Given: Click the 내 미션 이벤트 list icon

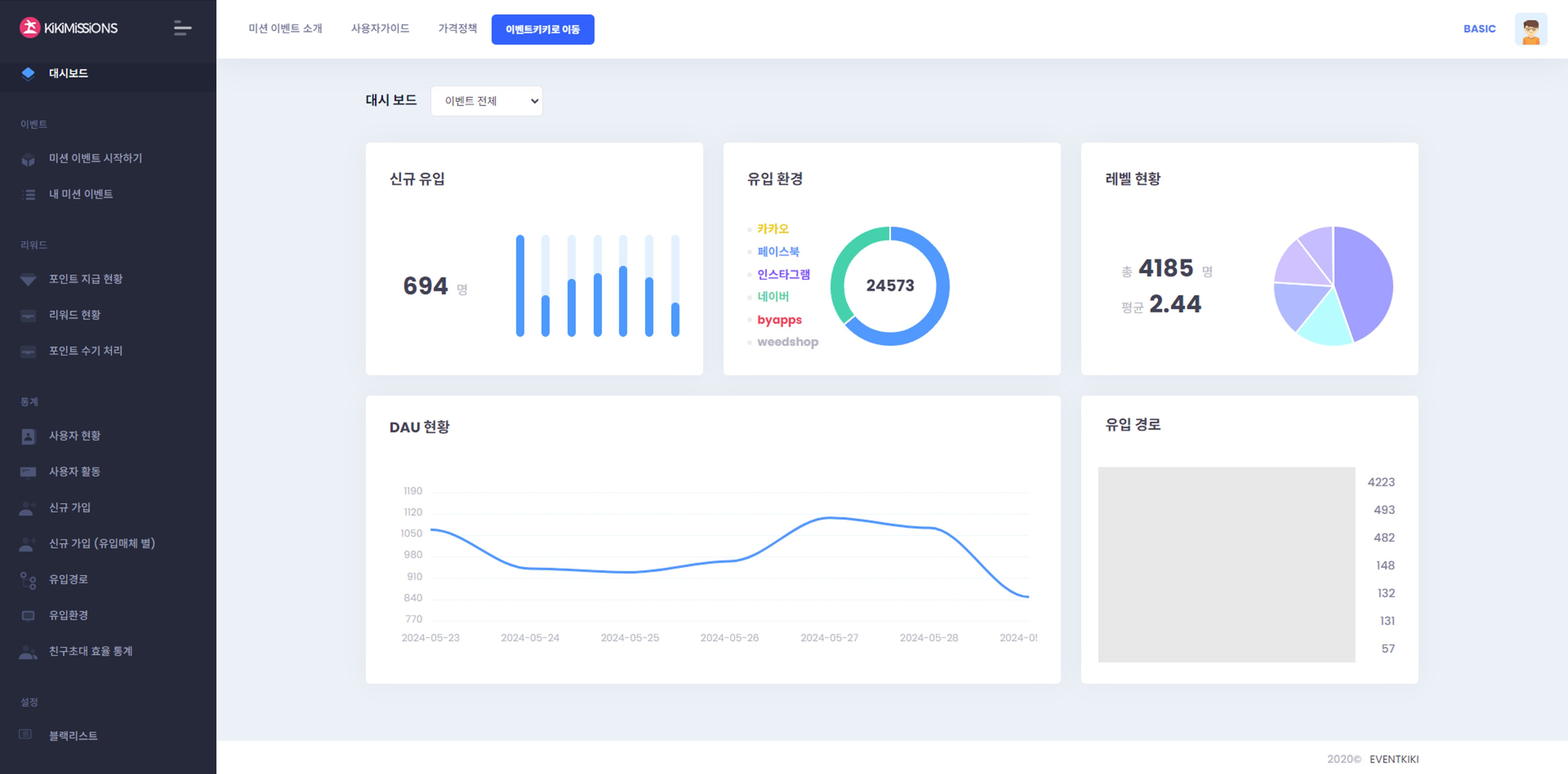Looking at the screenshot, I should [x=28, y=195].
